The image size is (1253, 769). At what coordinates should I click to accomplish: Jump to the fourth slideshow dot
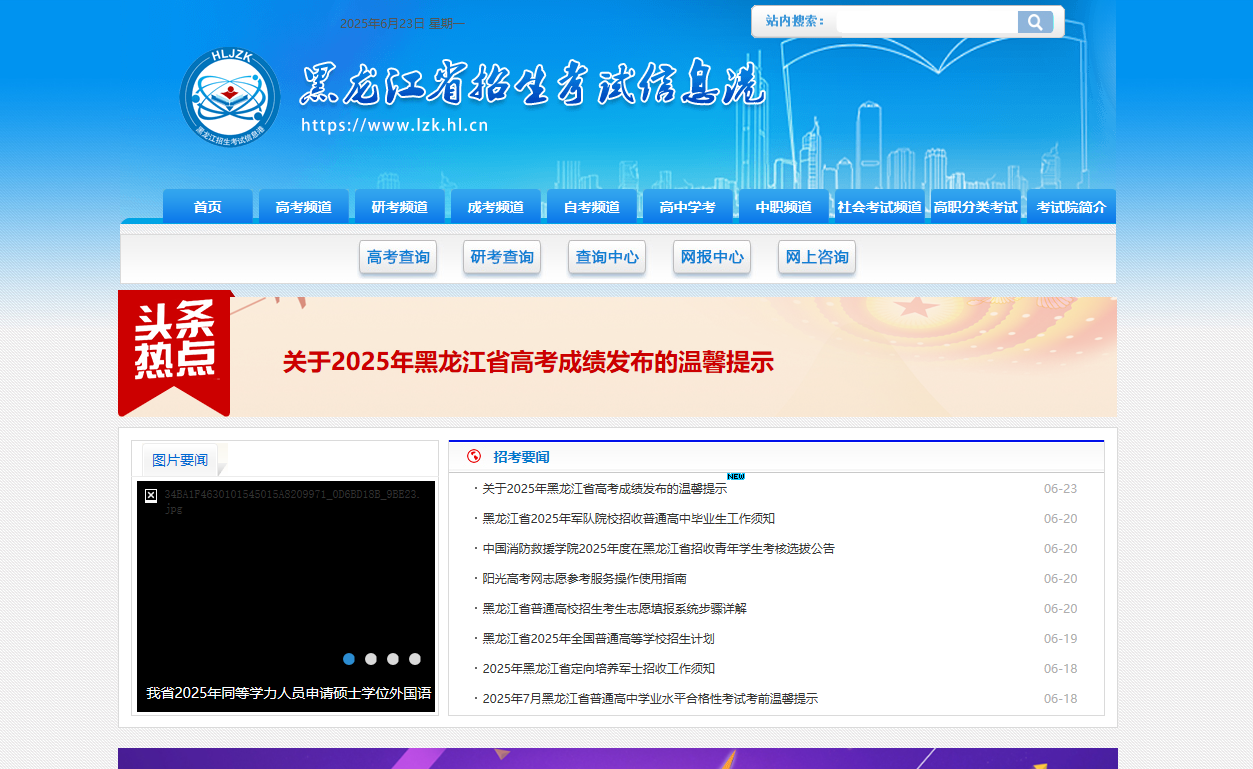point(415,659)
